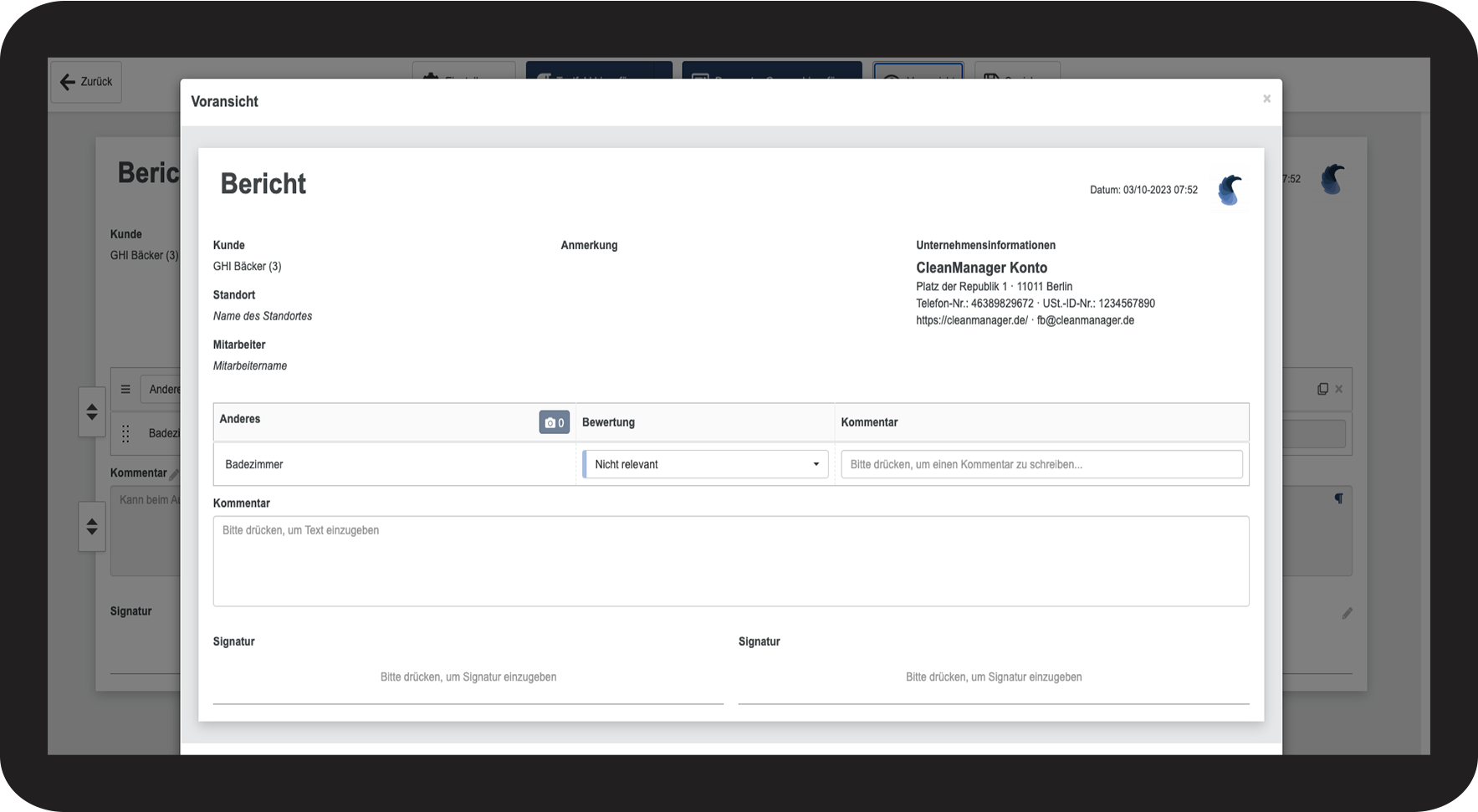The height and width of the screenshot is (812, 1478).
Task: Click the hamburger icon beside the Anderes section
Action: [x=125, y=389]
